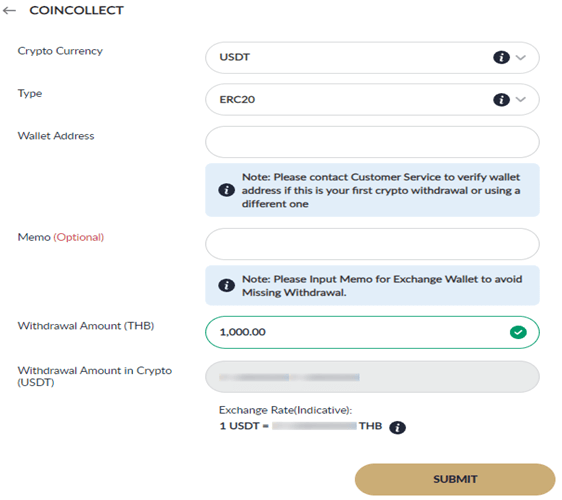This screenshot has height=500, width=562.
Task: Submit the withdrawal form
Action: click(455, 479)
